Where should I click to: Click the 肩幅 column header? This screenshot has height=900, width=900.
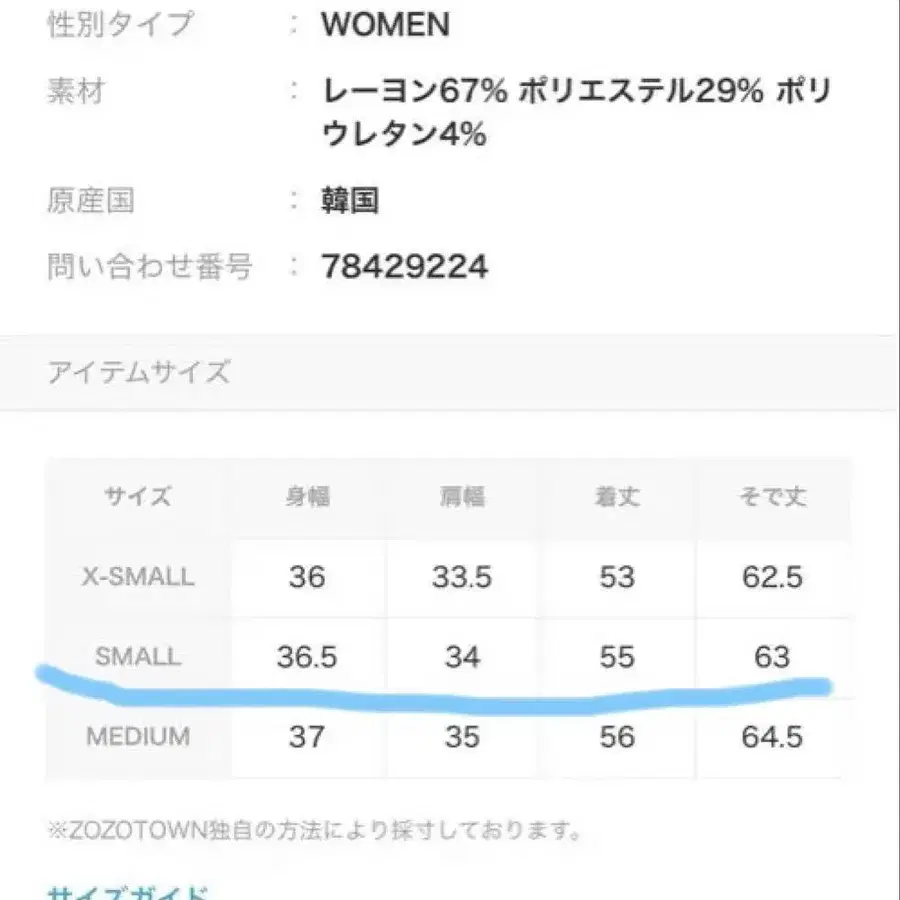point(461,496)
